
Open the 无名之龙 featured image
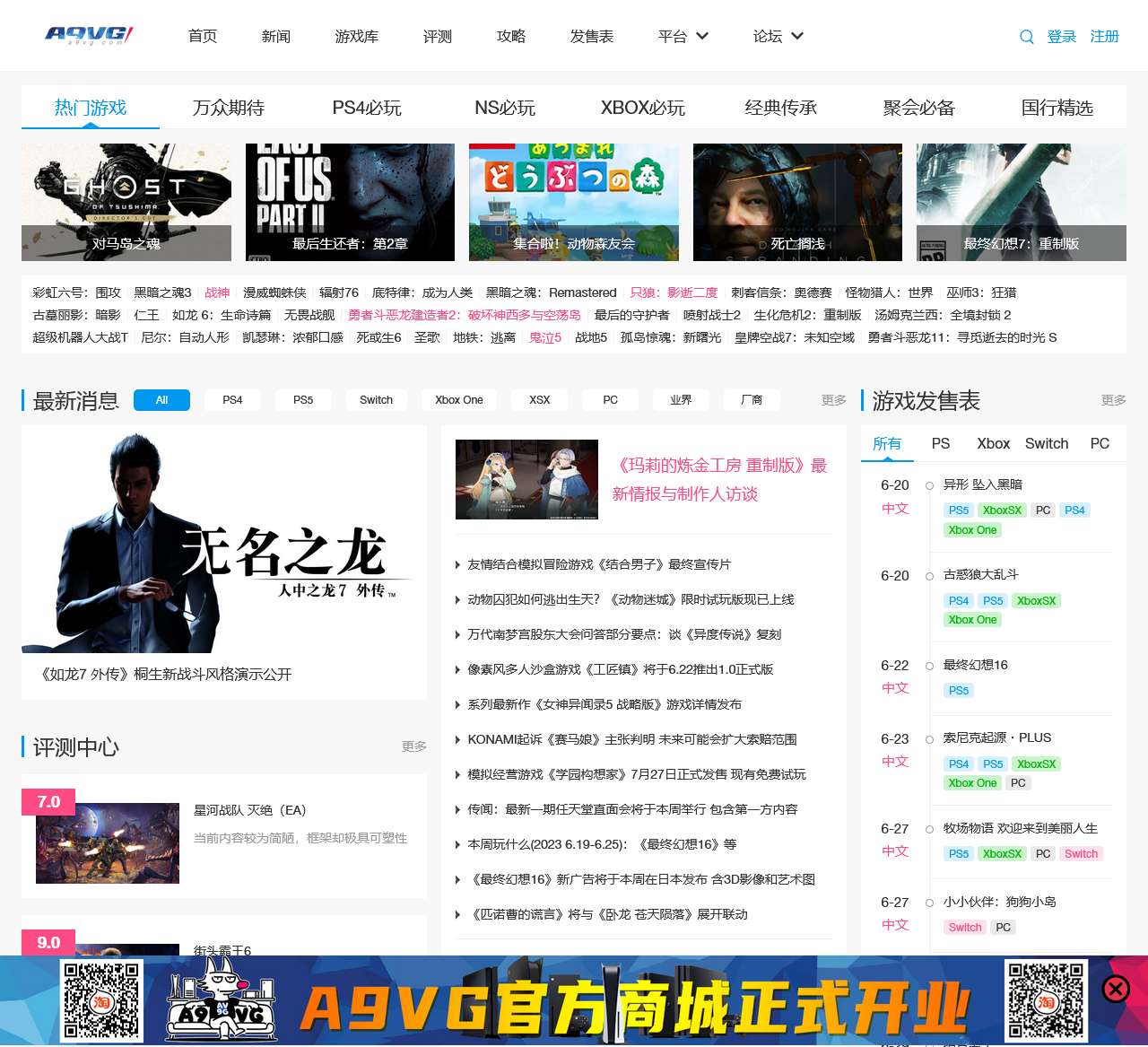pos(224,539)
